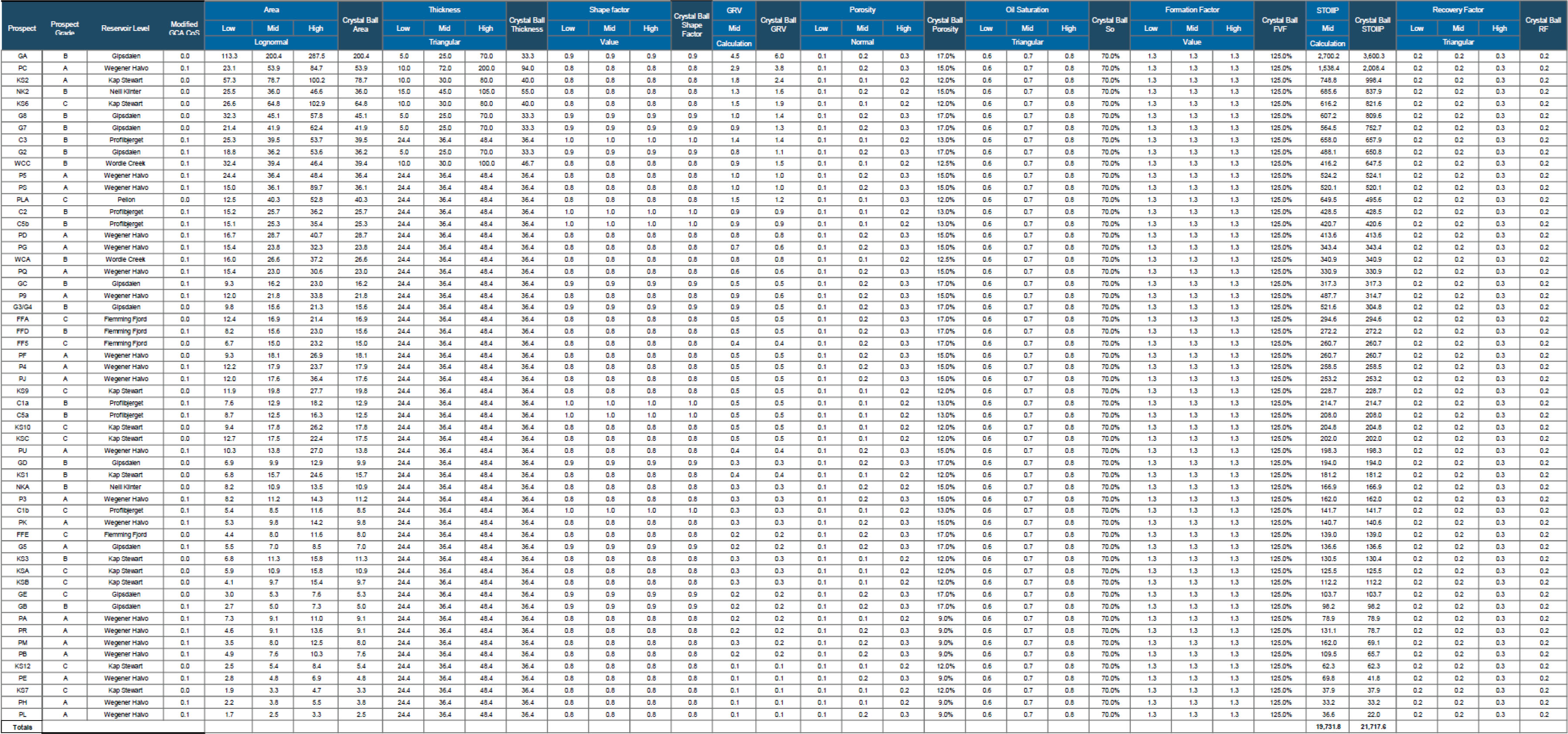This screenshot has height=734, width=1568.
Task: Click the Prospect column header
Action: click(22, 28)
